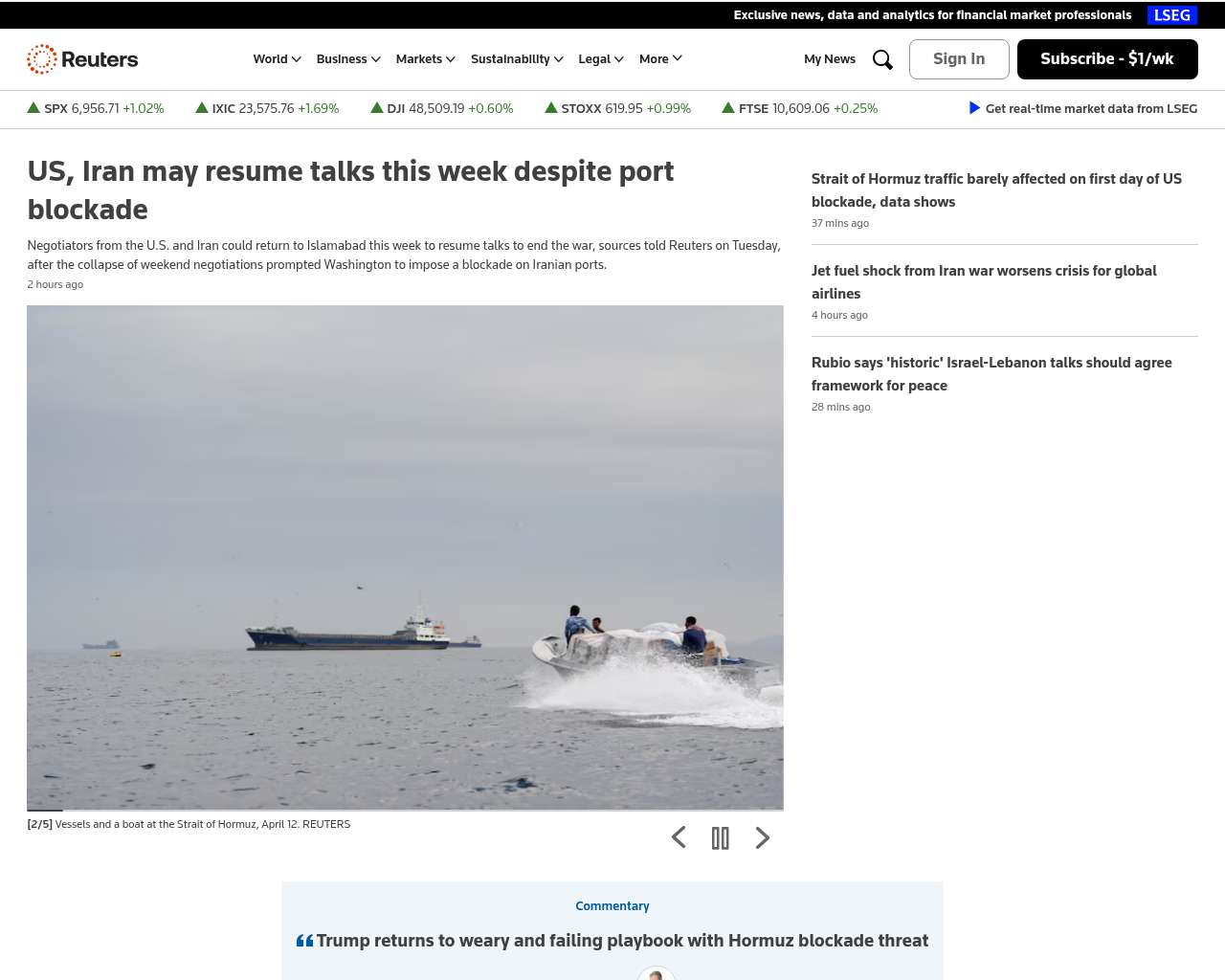Expand the World menu
The height and width of the screenshot is (980, 1225).
click(x=278, y=59)
